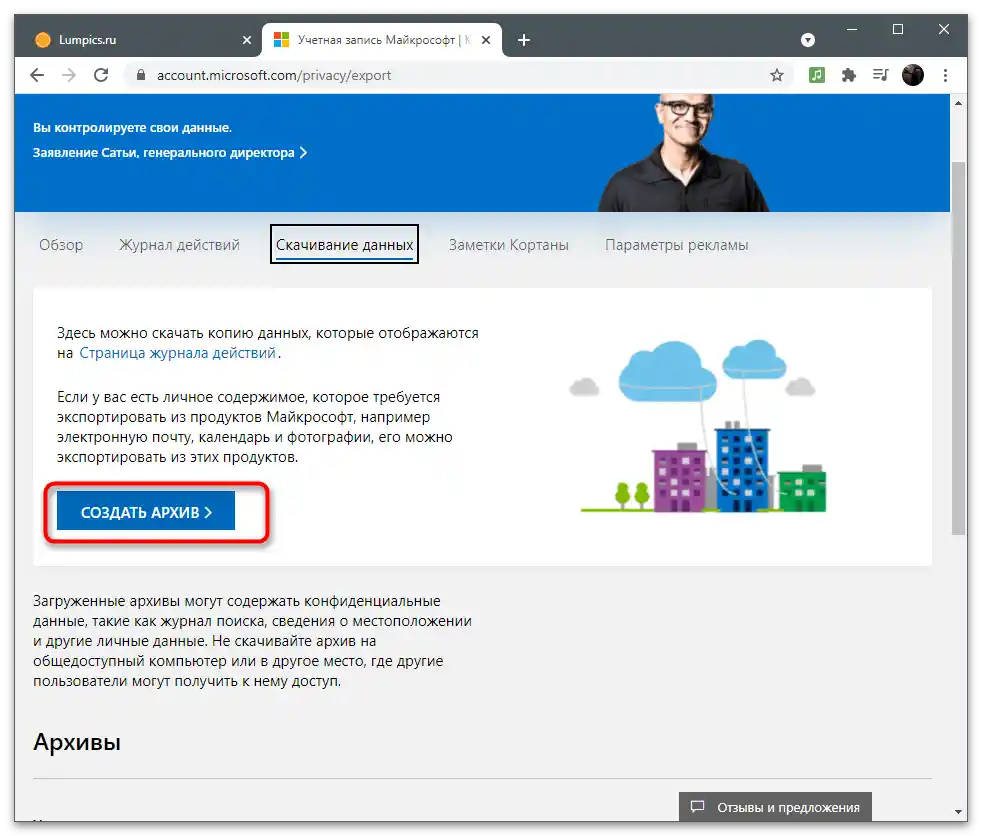The width and height of the screenshot is (982, 836).
Task: Open the media controls icon
Action: click(x=881, y=75)
